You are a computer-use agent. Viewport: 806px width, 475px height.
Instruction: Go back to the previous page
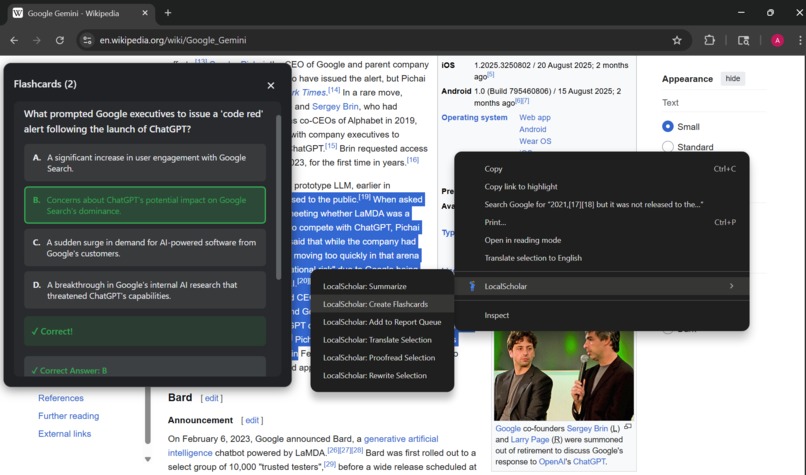pos(14,40)
